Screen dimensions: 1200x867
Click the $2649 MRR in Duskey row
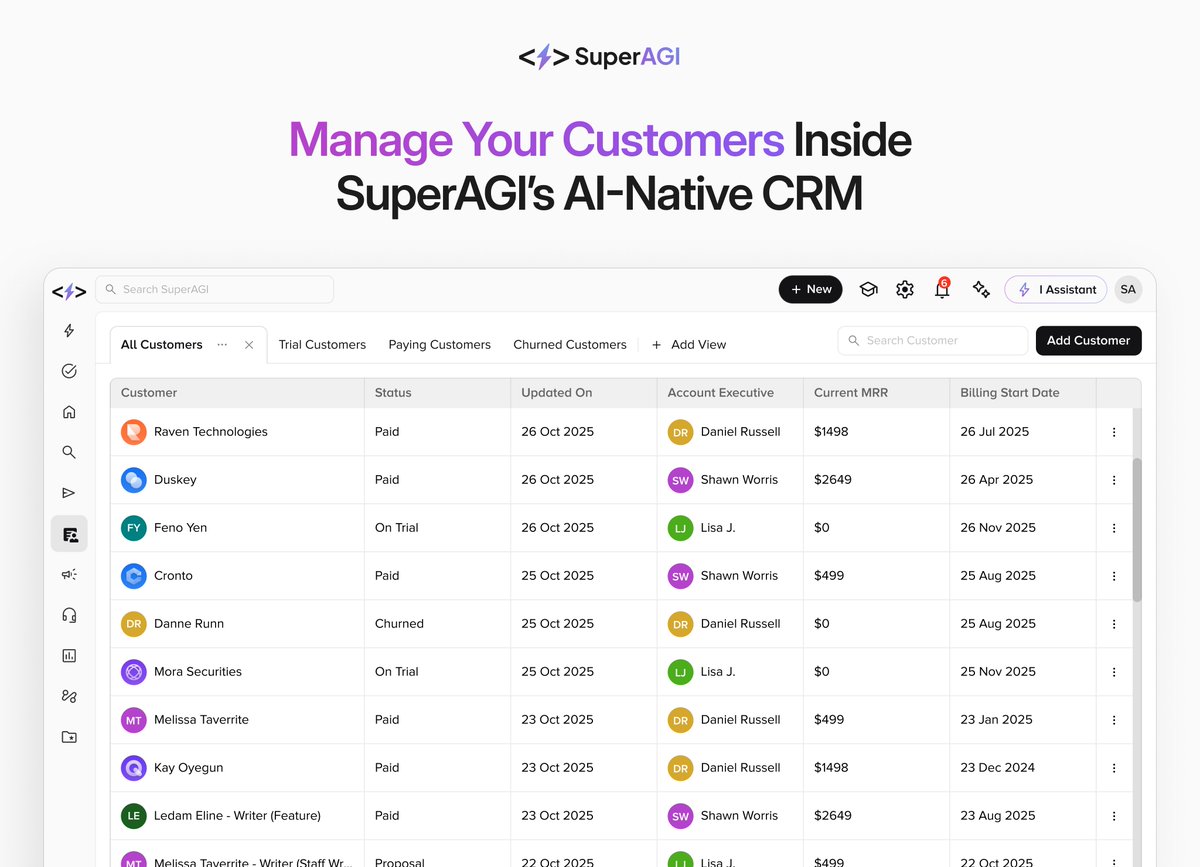pos(832,480)
